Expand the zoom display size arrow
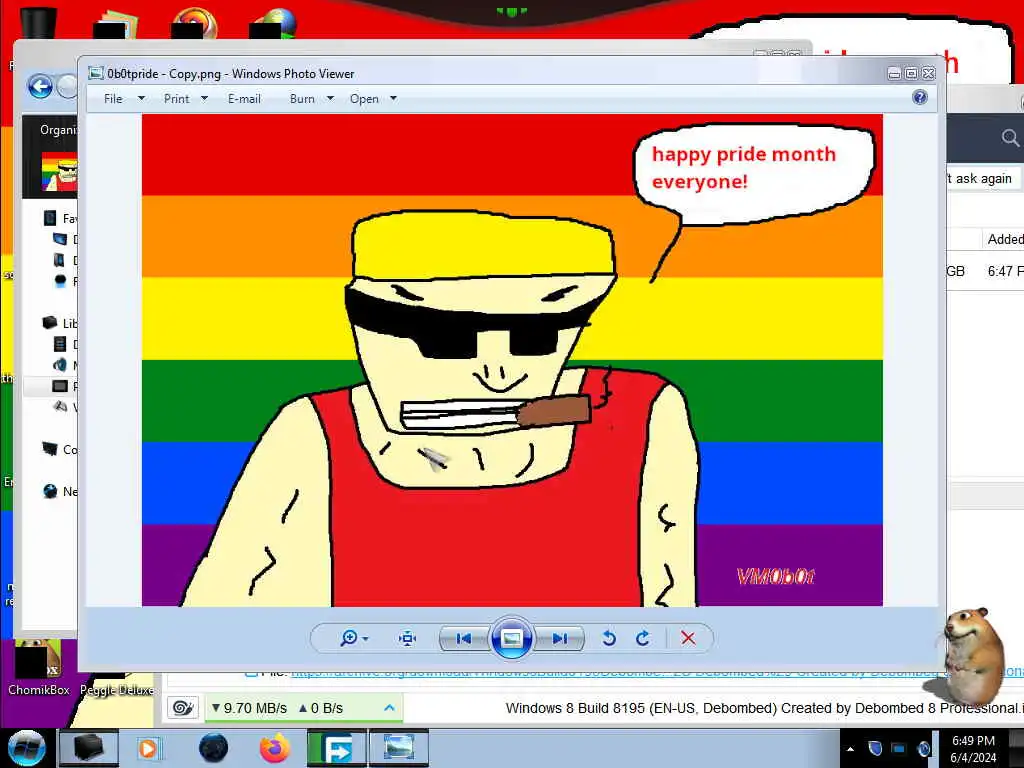The width and height of the screenshot is (1024, 768). click(x=365, y=639)
